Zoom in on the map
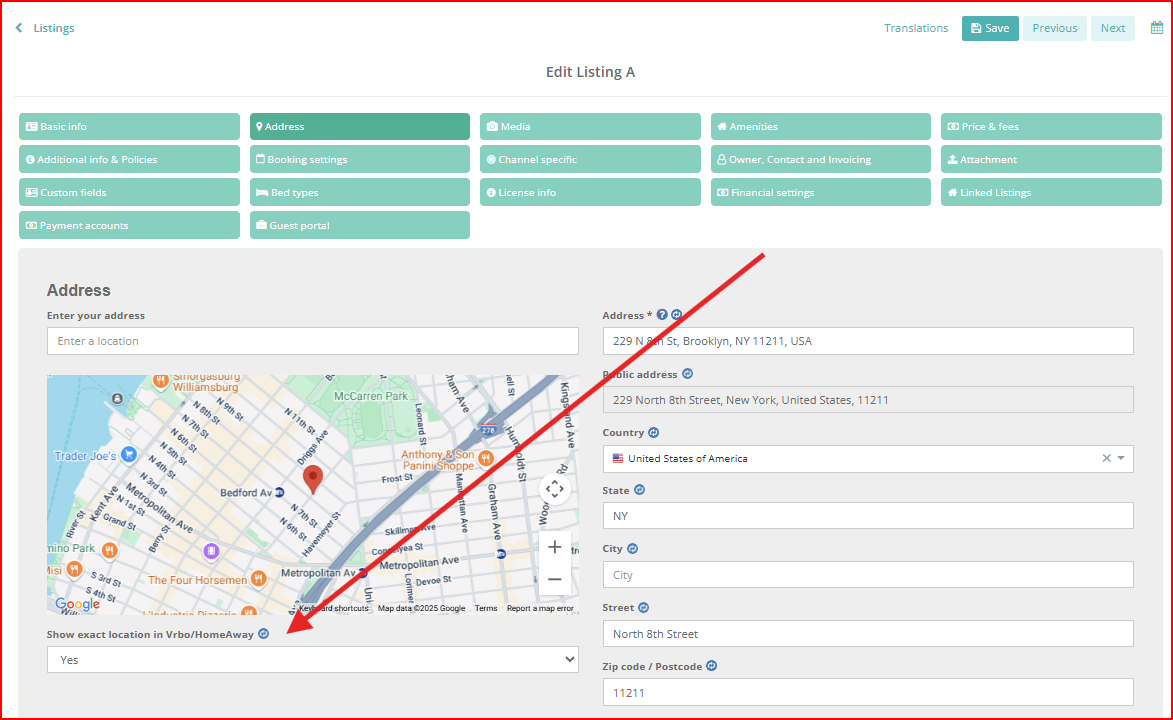 (554, 547)
